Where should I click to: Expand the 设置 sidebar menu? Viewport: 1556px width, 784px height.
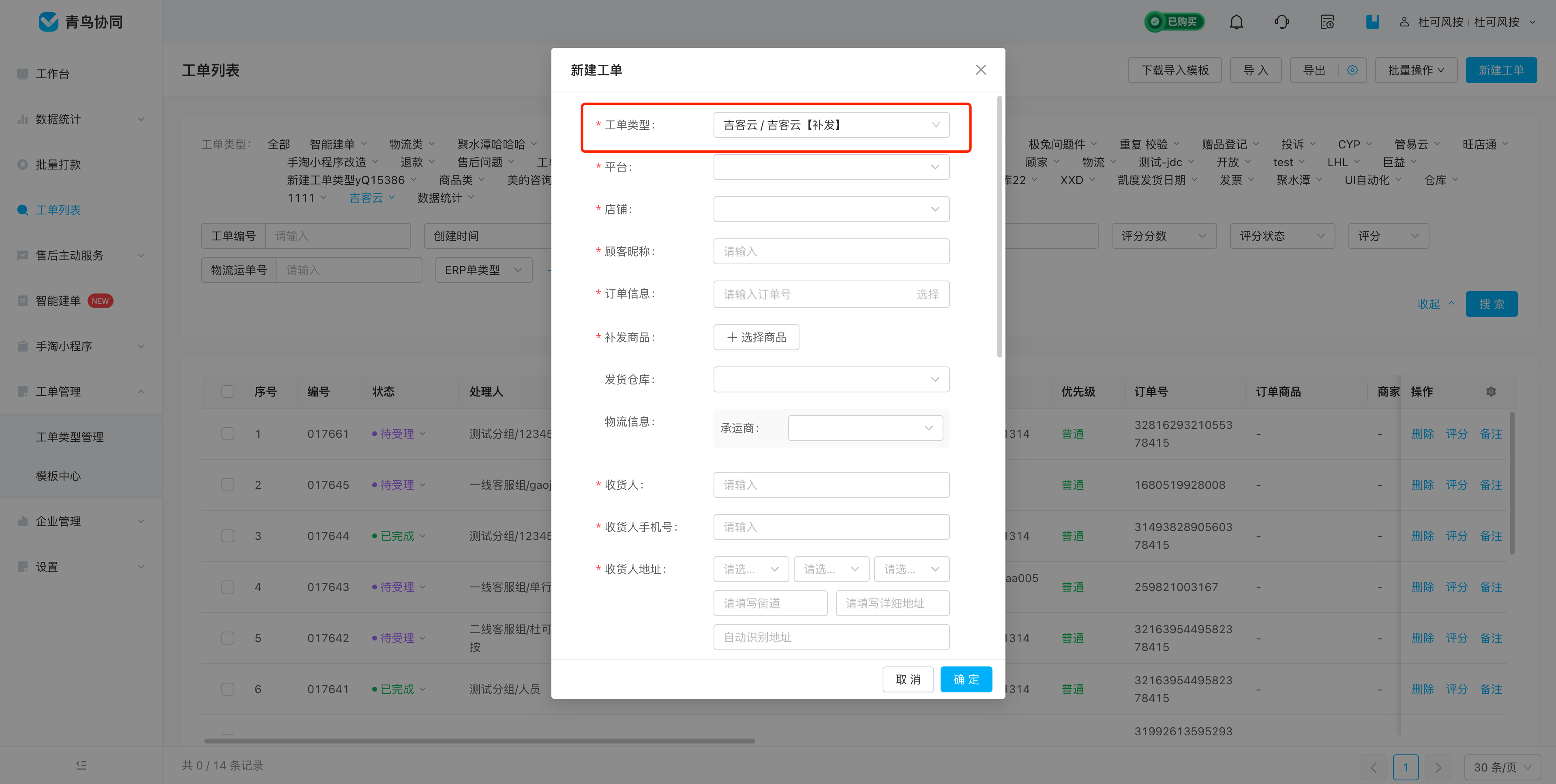point(81,567)
